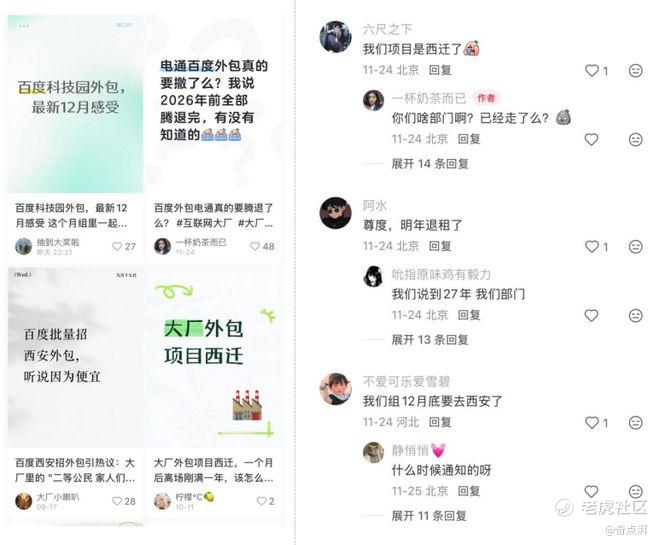Expand 展开 14 条回复
Image resolution: width=660 pixels, height=545 pixels.
(x=430, y=163)
